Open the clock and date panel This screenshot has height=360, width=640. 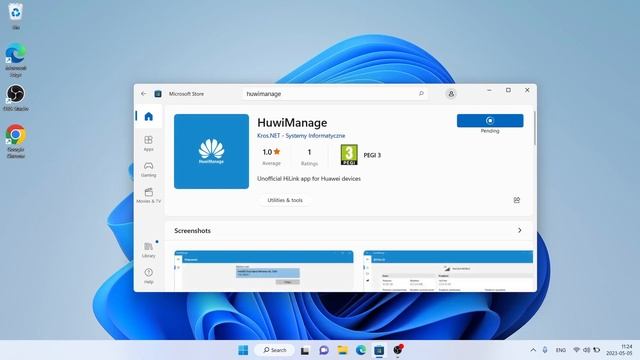coord(619,350)
